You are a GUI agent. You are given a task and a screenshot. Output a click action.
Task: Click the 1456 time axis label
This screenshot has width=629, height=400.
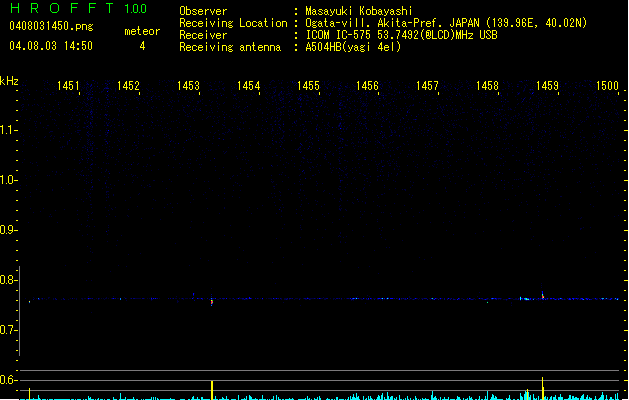click(x=367, y=86)
